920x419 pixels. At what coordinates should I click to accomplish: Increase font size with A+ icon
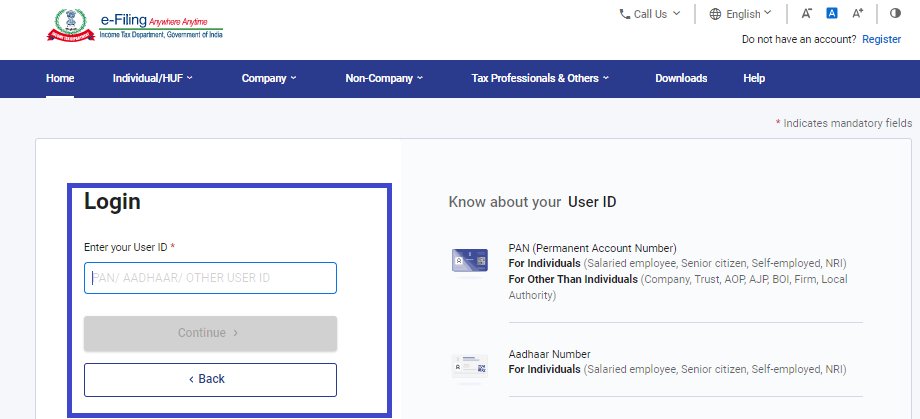point(857,14)
